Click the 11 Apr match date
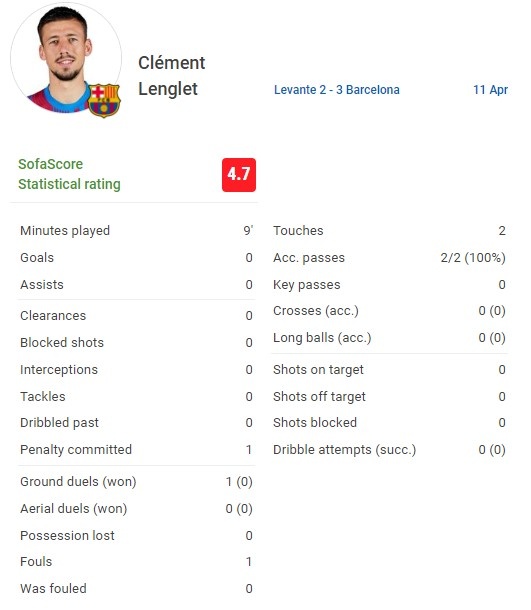 tap(490, 90)
